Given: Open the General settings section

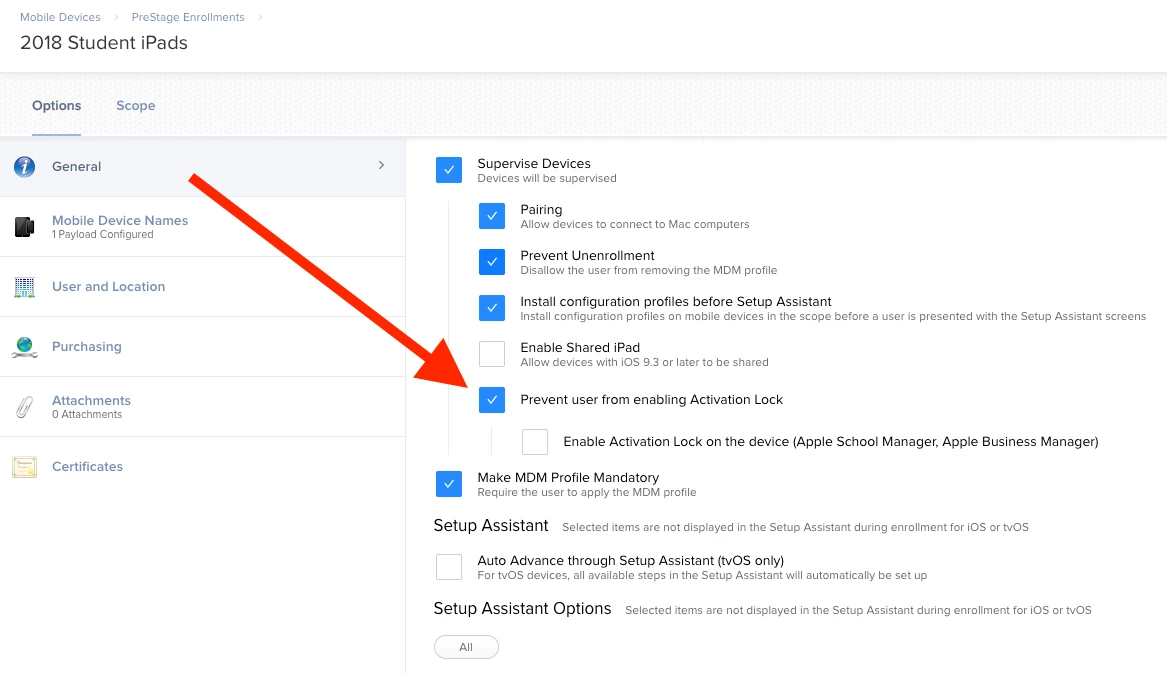Looking at the screenshot, I should 202,167.
